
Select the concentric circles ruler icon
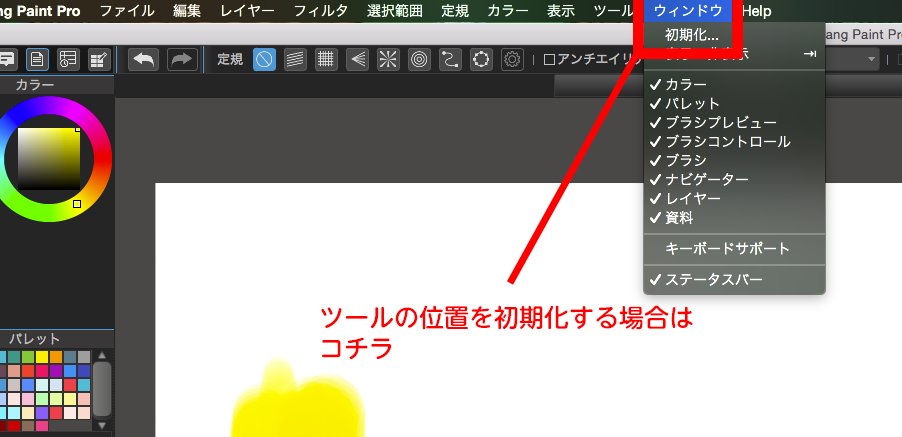click(419, 59)
